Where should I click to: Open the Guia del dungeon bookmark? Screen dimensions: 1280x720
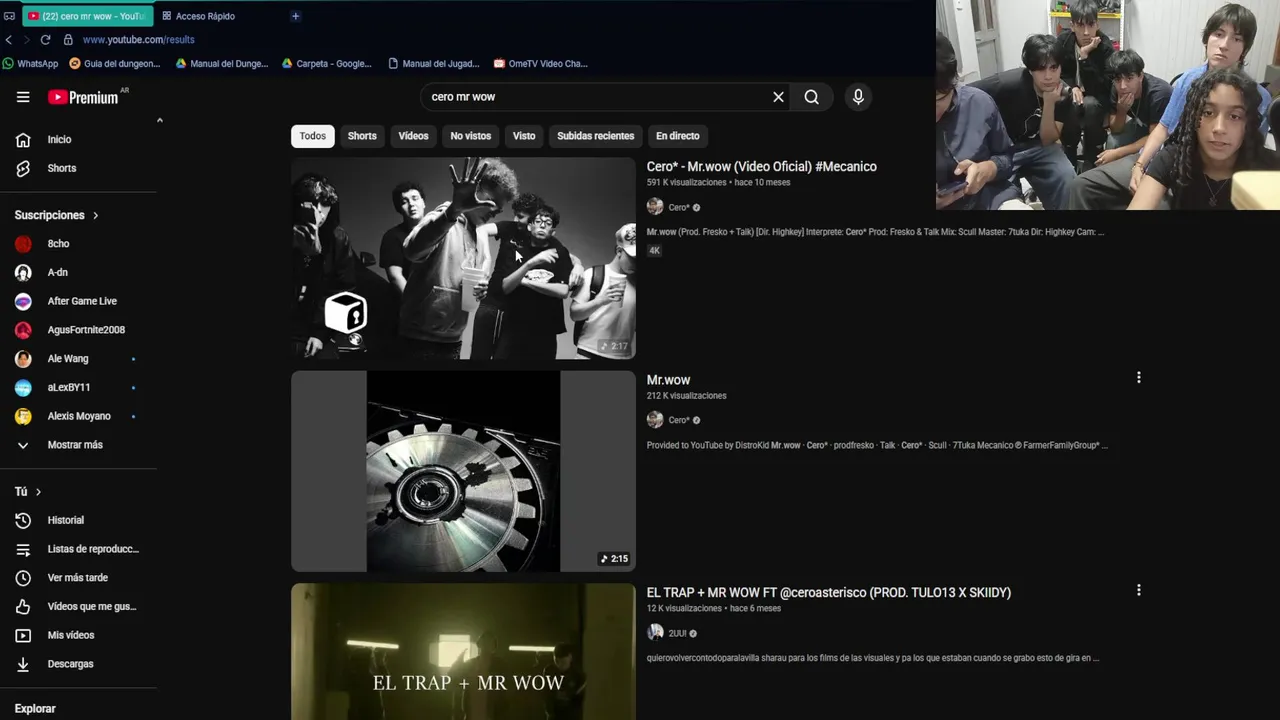114,64
